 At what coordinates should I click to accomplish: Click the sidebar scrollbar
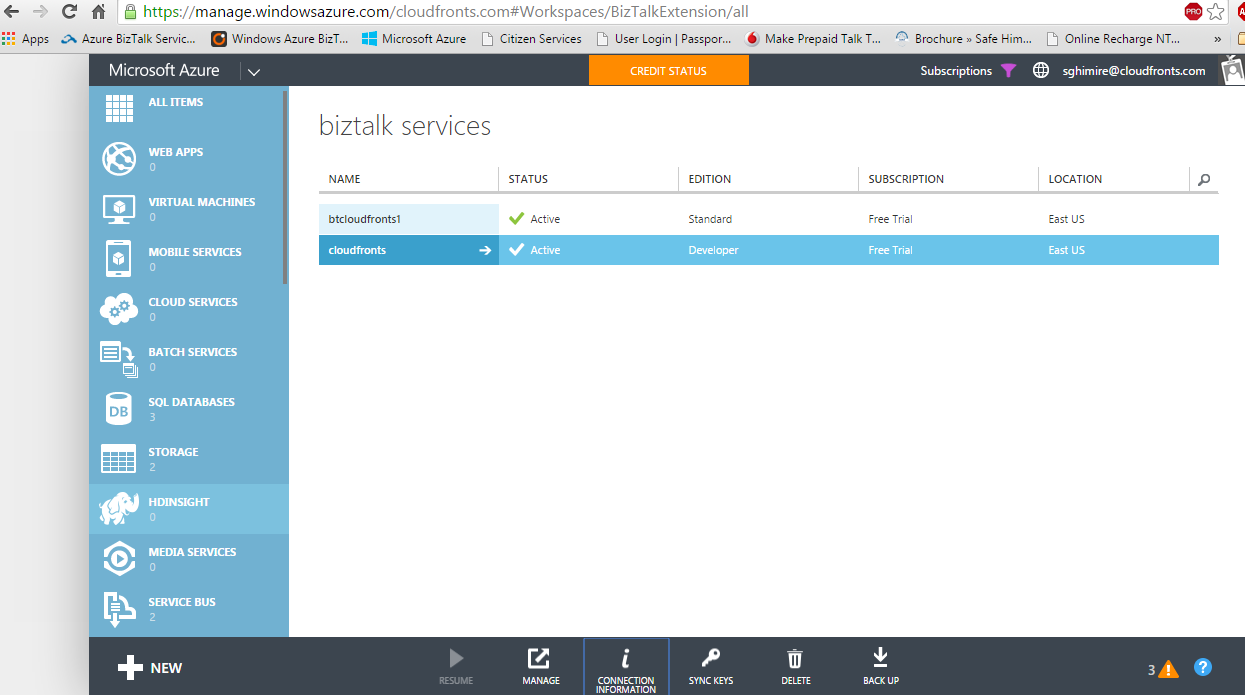pyautogui.click(x=285, y=188)
